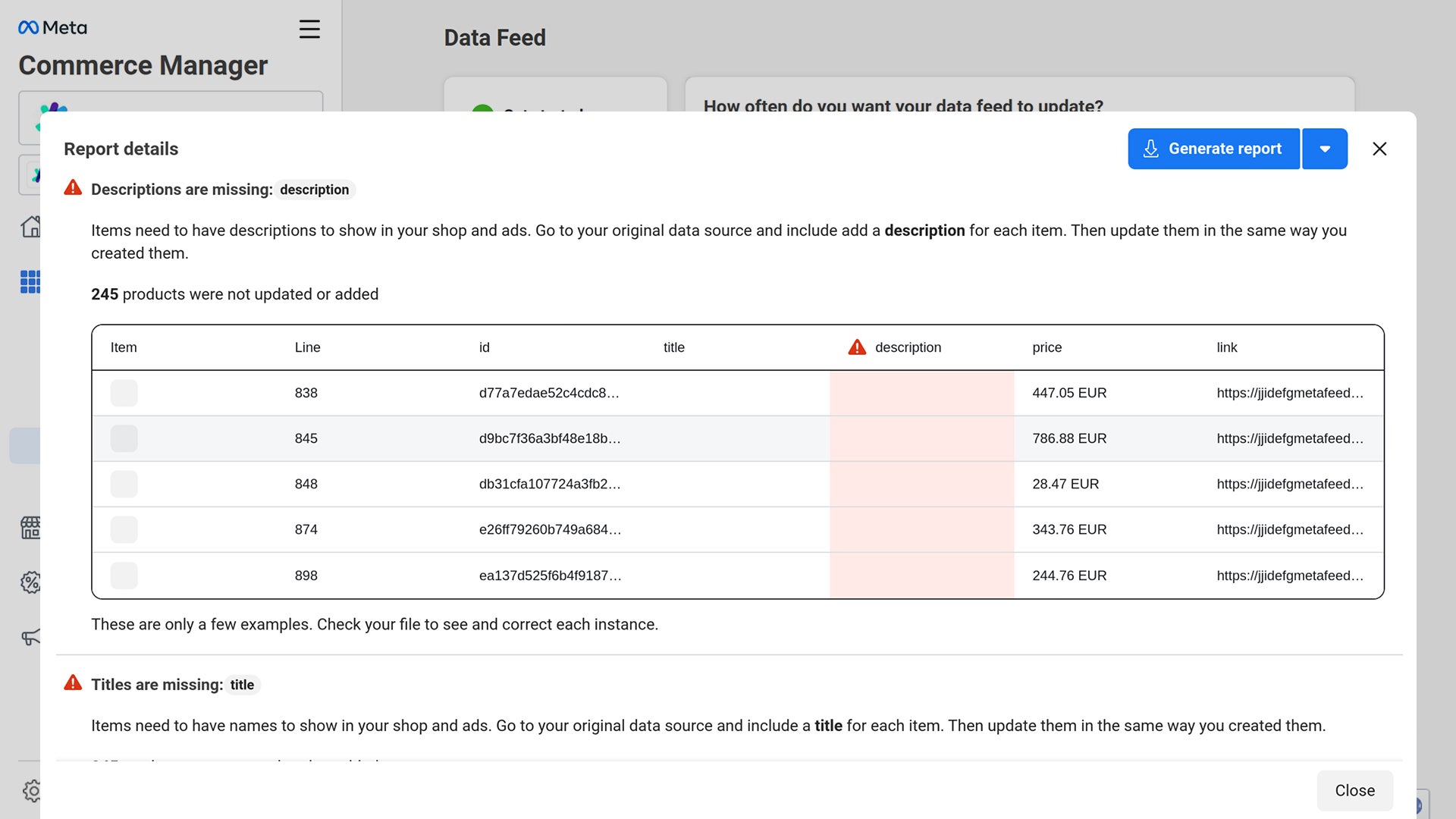This screenshot has height=819, width=1456.
Task: Click the link in the line 838 row
Action: [1290, 393]
